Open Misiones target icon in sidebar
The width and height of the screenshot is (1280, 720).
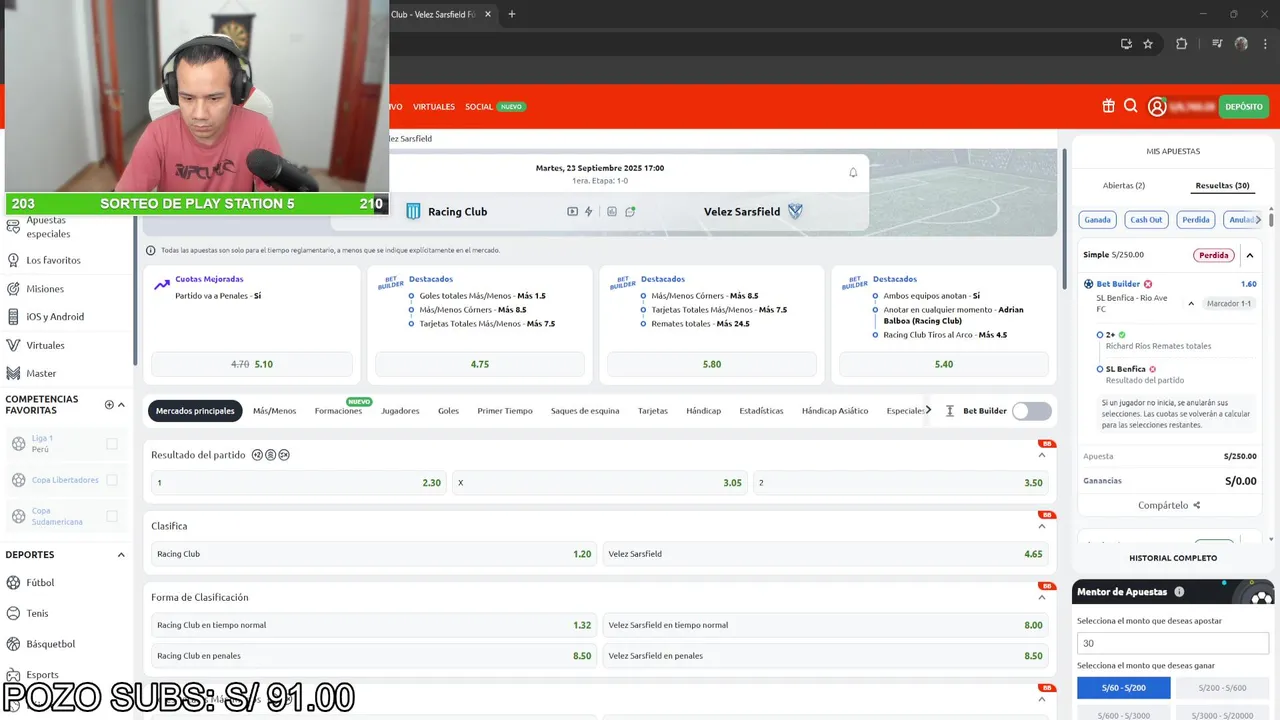[13, 288]
